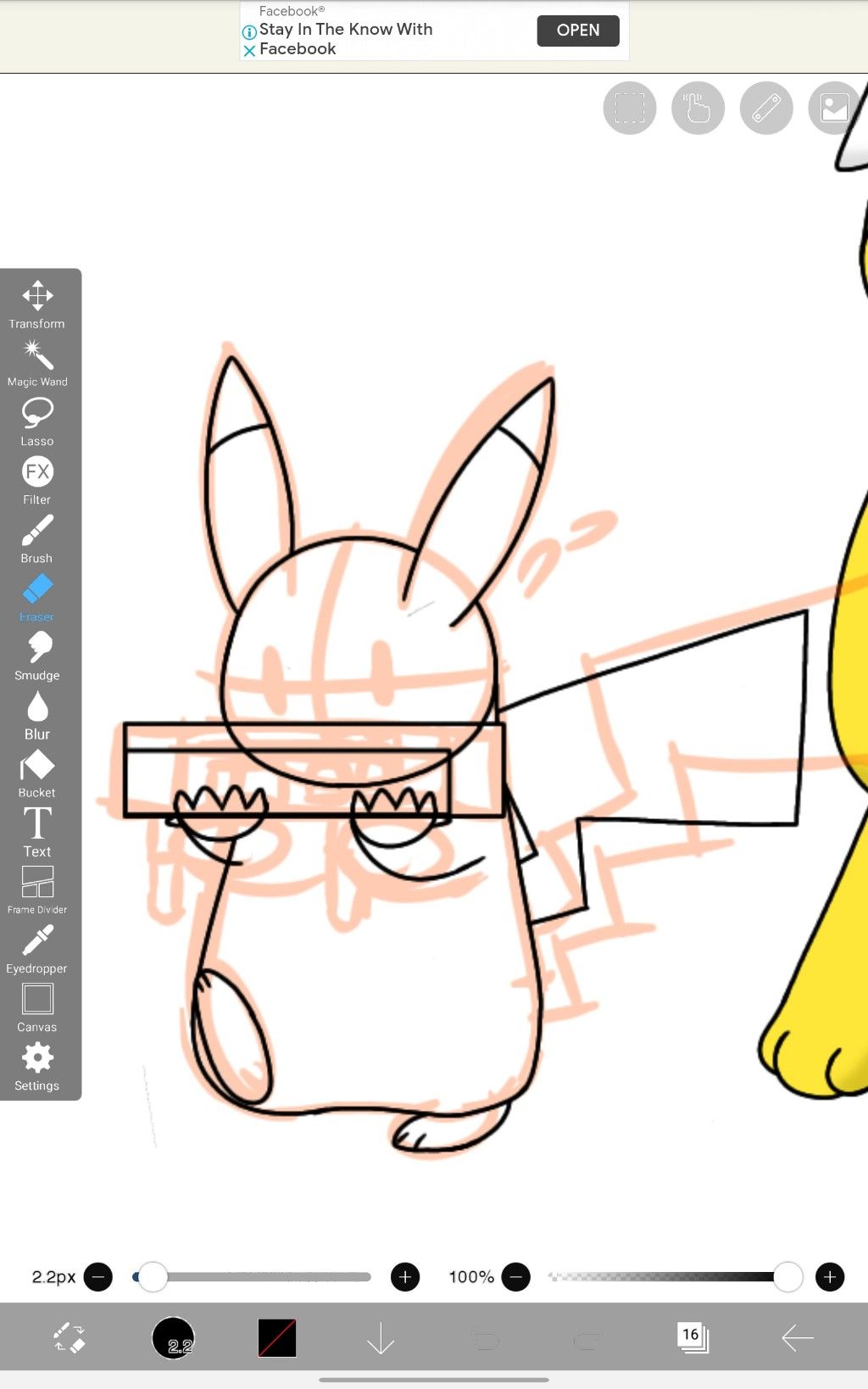Open the FX Filter tool
The width and height of the screenshot is (868, 1389).
[x=37, y=481]
